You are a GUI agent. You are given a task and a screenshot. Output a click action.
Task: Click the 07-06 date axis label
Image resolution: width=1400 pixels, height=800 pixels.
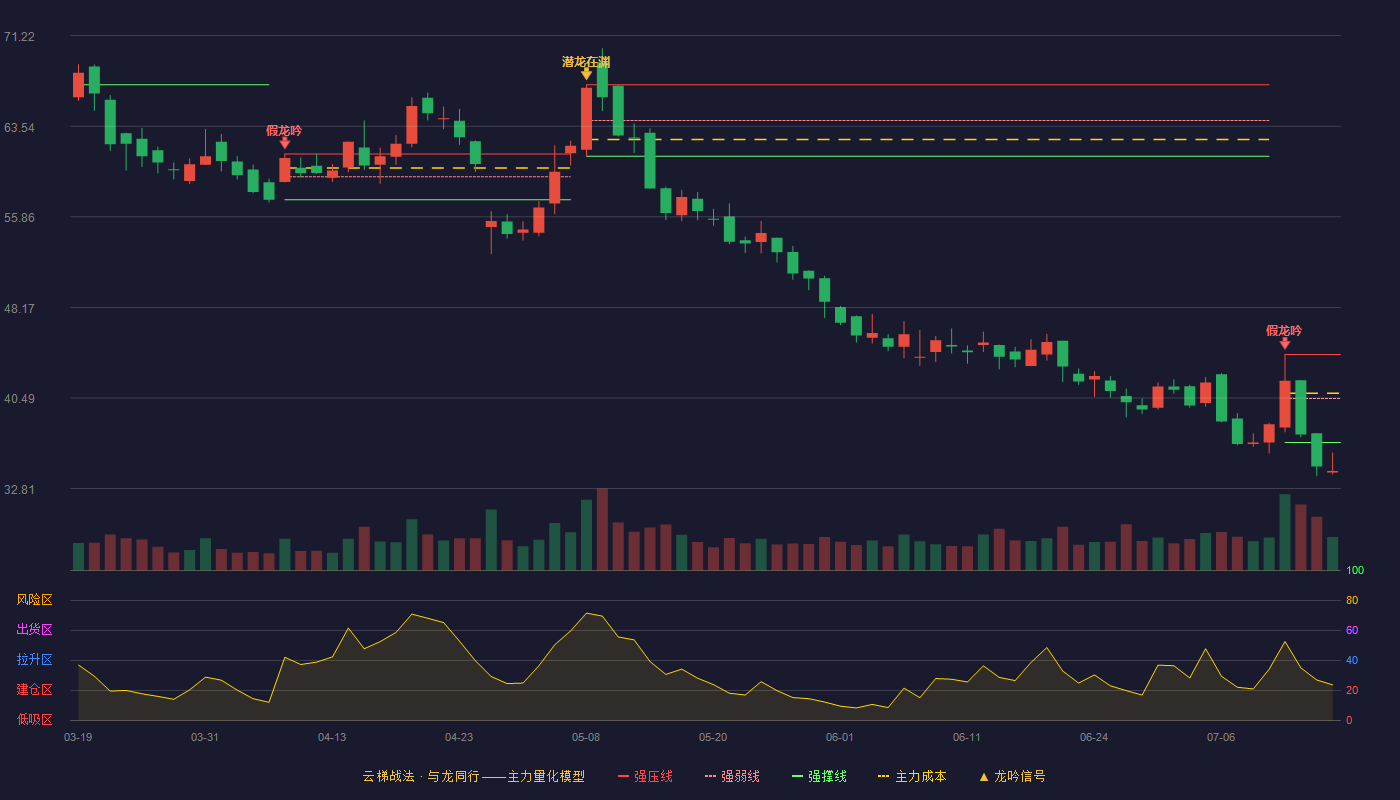coord(1221,737)
